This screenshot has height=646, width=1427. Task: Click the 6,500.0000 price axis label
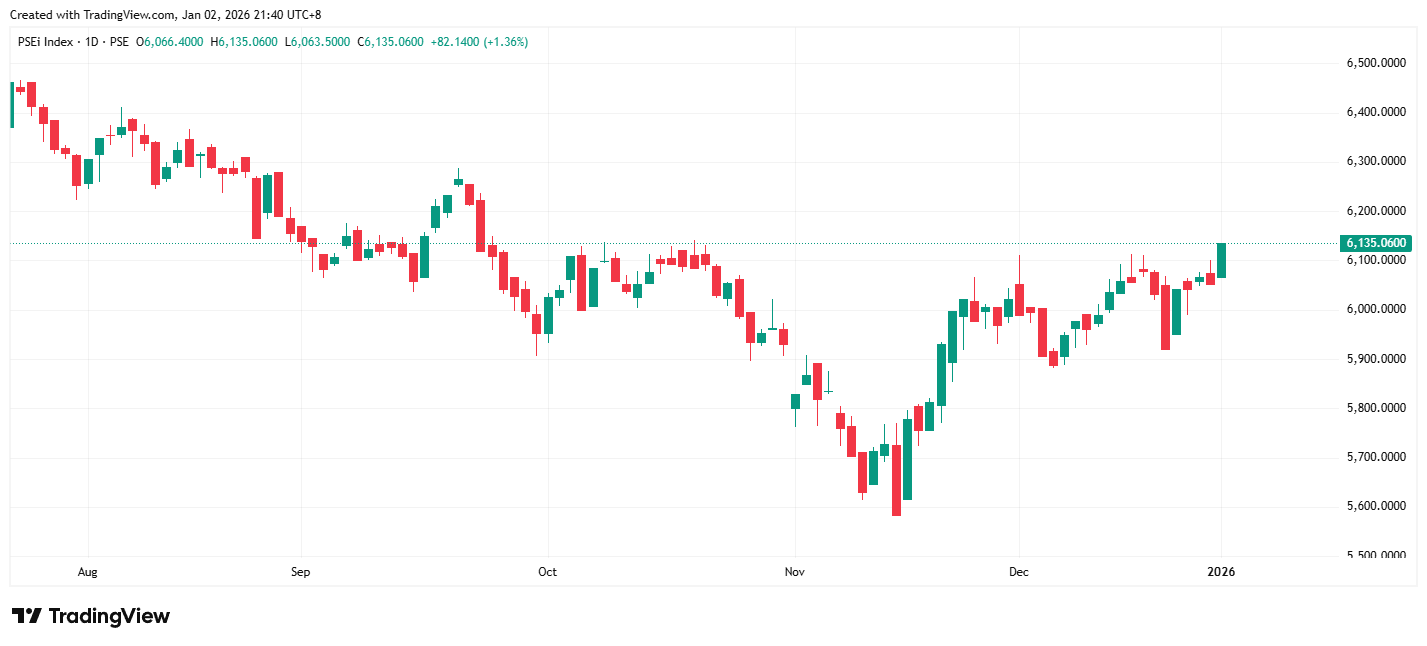click(1376, 63)
